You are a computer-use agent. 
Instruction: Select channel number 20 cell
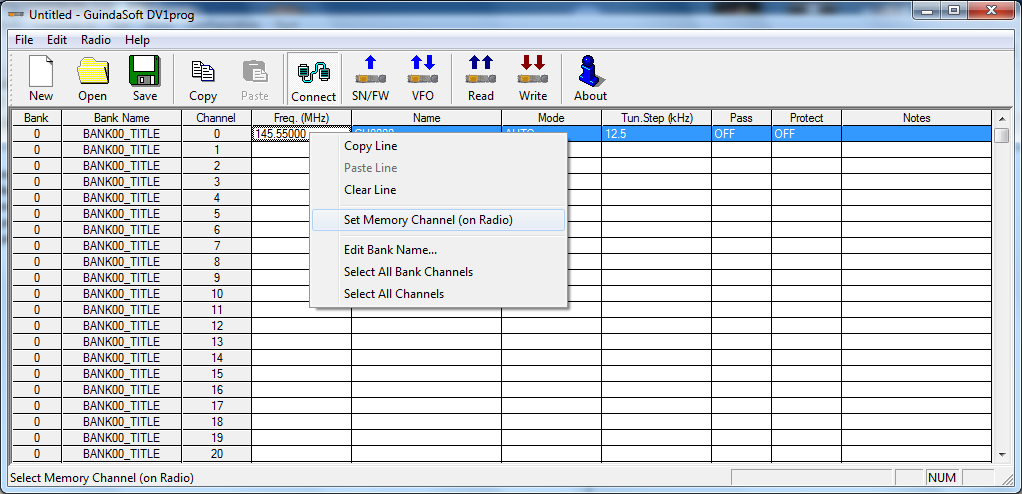pos(216,454)
